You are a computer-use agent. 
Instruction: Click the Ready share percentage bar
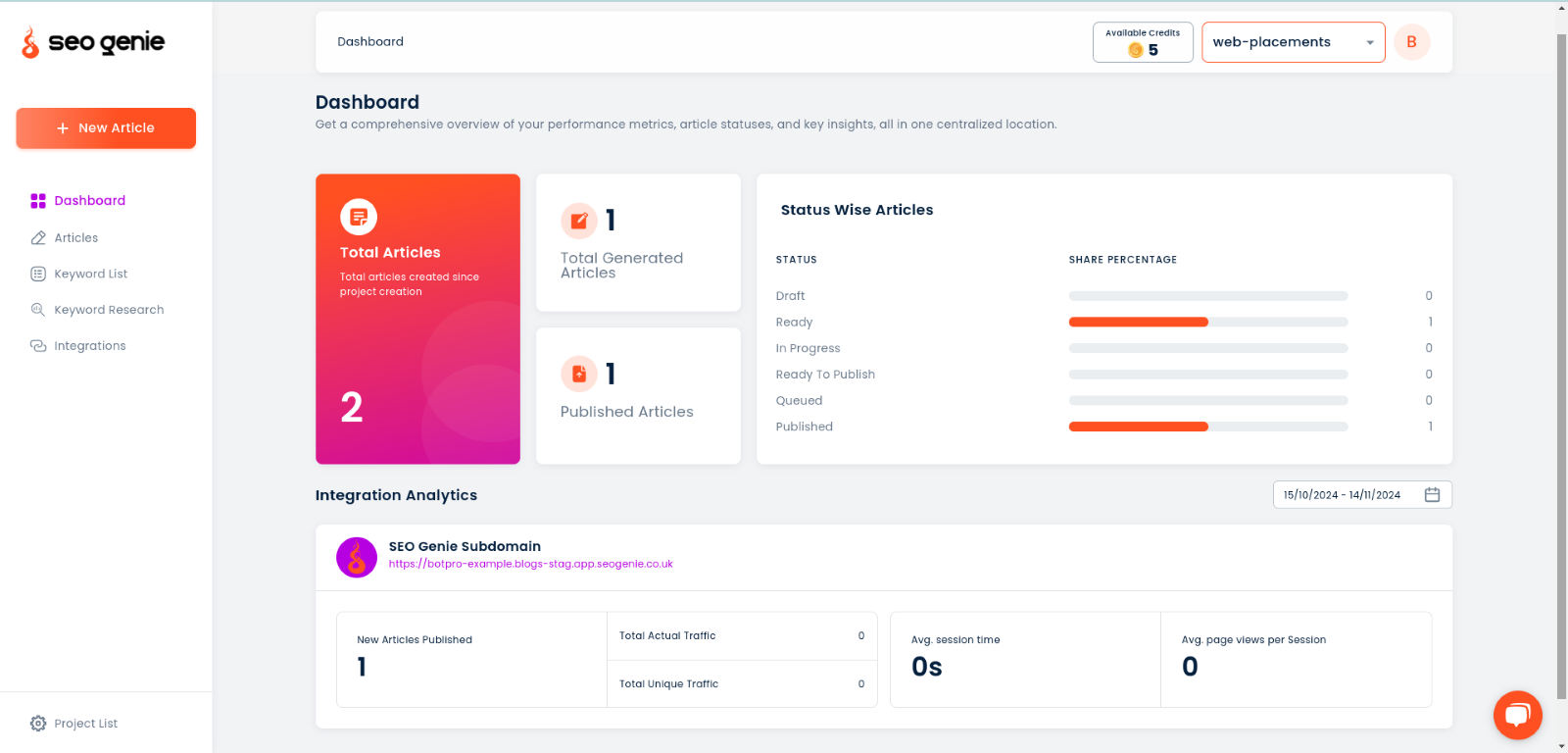[x=1208, y=323]
